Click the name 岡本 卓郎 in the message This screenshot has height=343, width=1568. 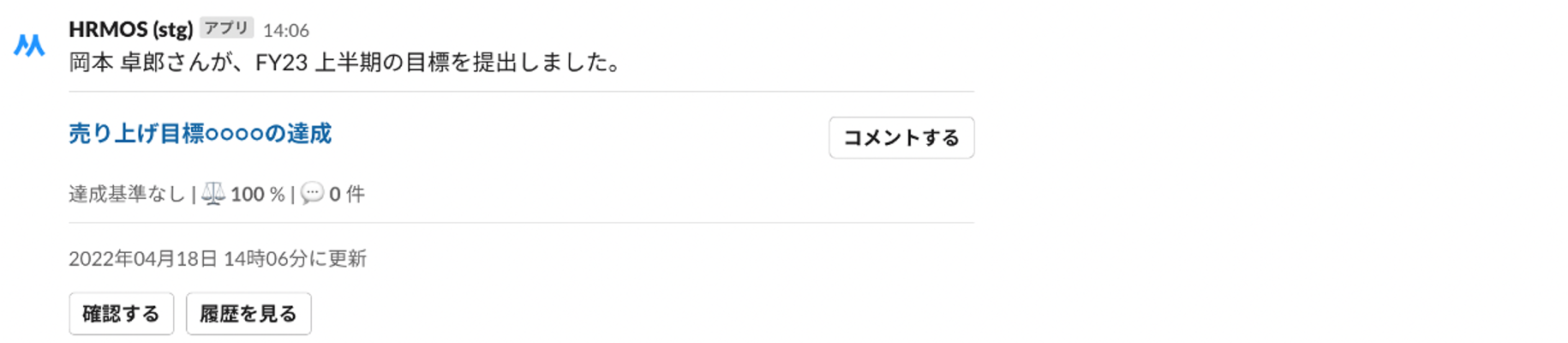(117, 63)
